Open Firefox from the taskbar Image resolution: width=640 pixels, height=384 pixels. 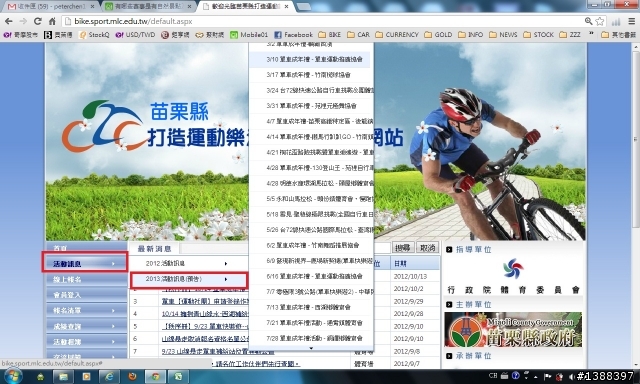(132, 376)
